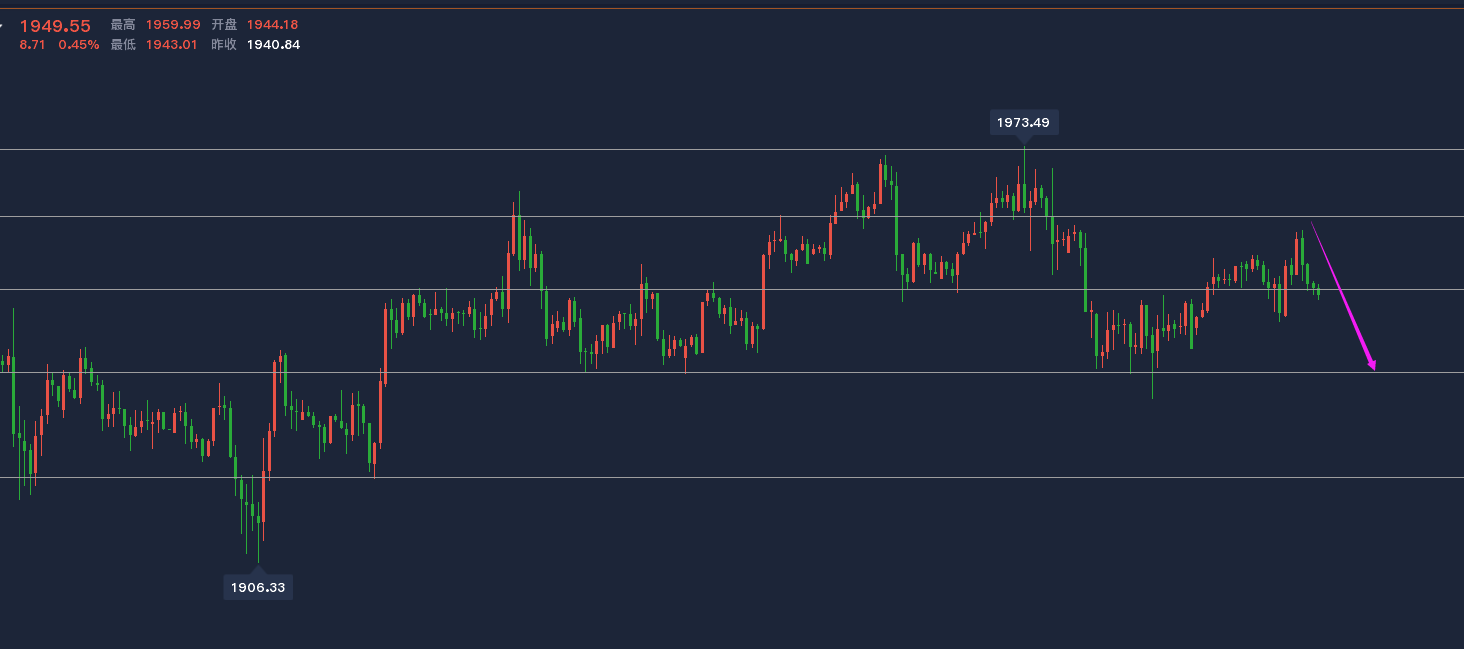The image size is (1464, 649).
Task: Click the 1906.33 lowest price label
Action: tap(258, 587)
